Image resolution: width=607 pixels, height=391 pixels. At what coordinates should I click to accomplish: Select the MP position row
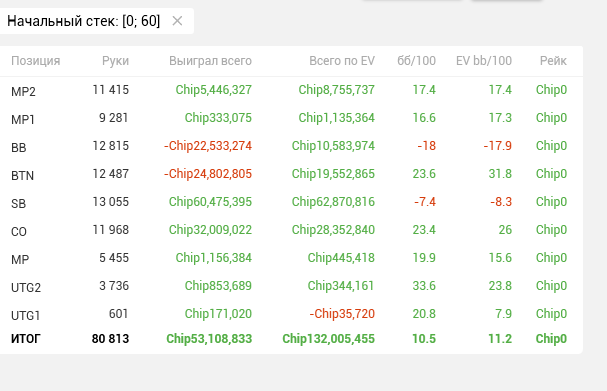point(291,258)
